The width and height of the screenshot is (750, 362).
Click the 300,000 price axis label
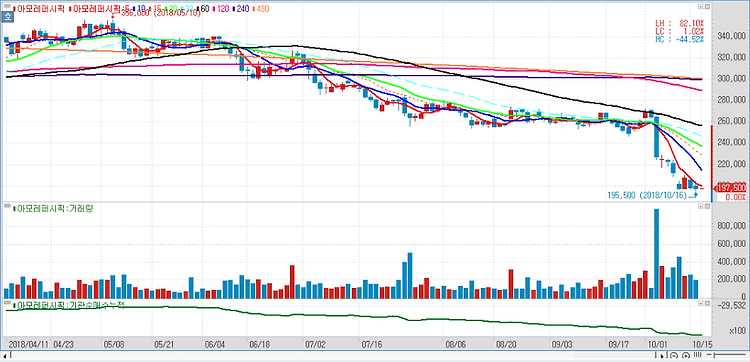[732, 78]
